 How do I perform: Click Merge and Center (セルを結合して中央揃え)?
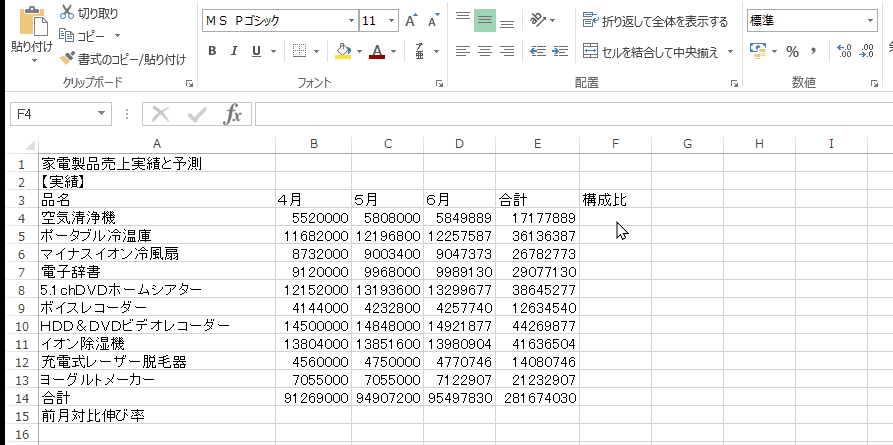click(660, 51)
